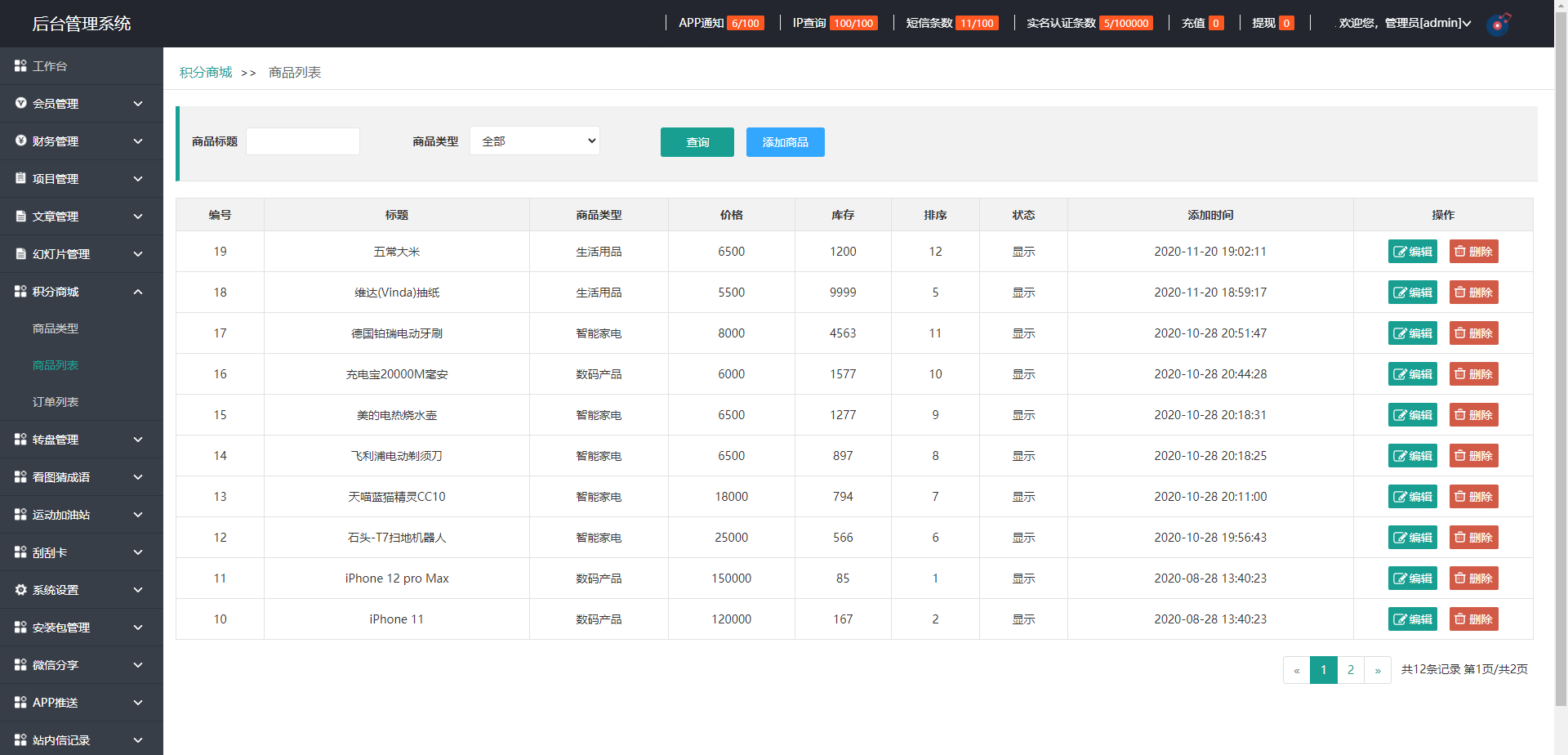The image size is (1568, 755).
Task: Click the 积分商城 breadcrumb link
Action: click(x=206, y=73)
